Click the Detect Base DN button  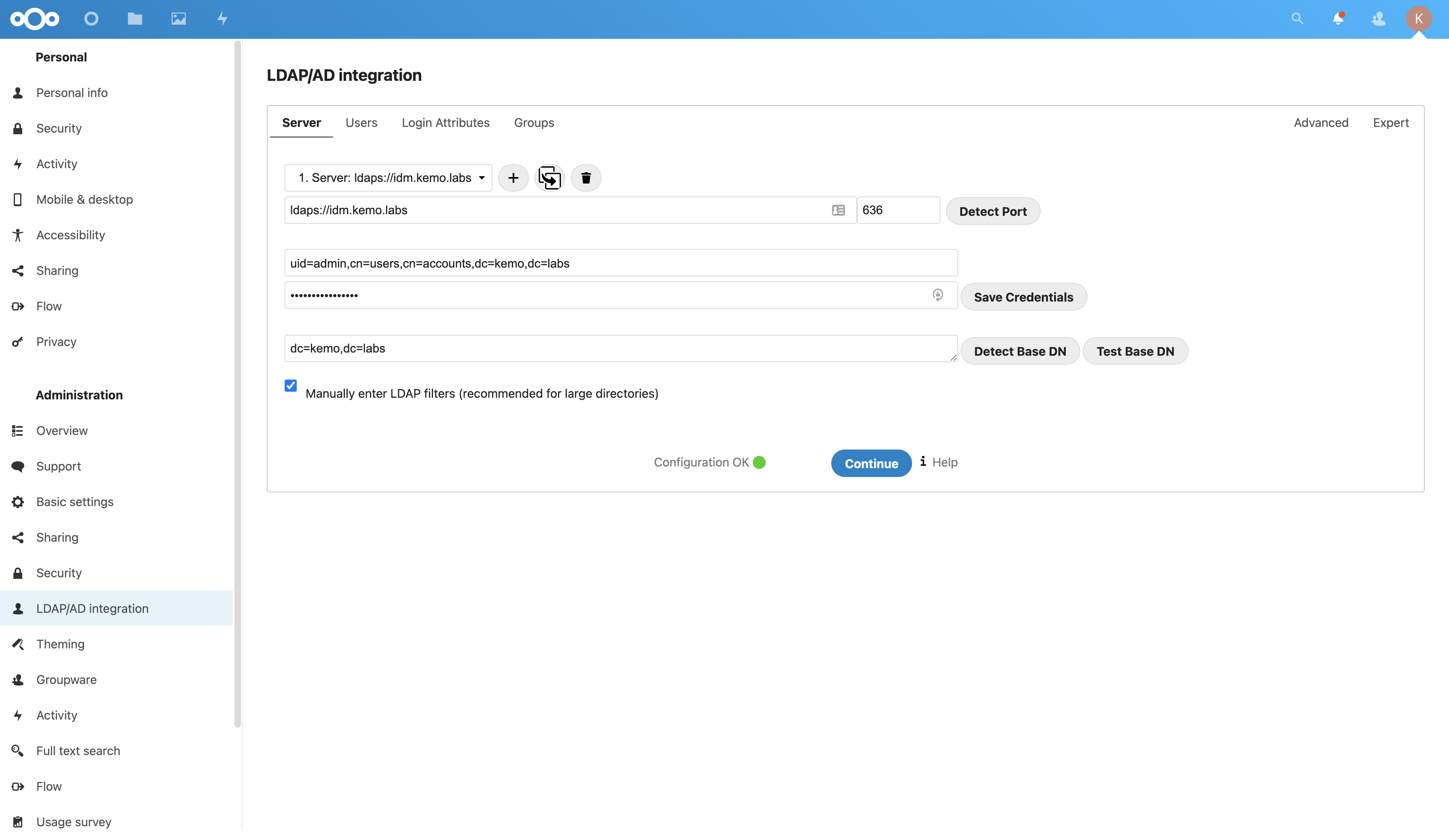[1020, 351]
